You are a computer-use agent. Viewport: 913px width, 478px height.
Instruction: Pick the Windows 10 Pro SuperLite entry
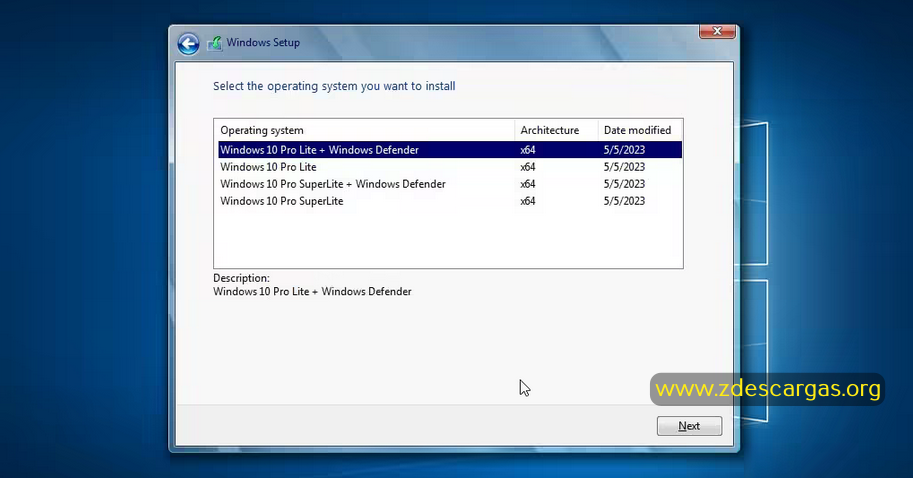(x=450, y=201)
